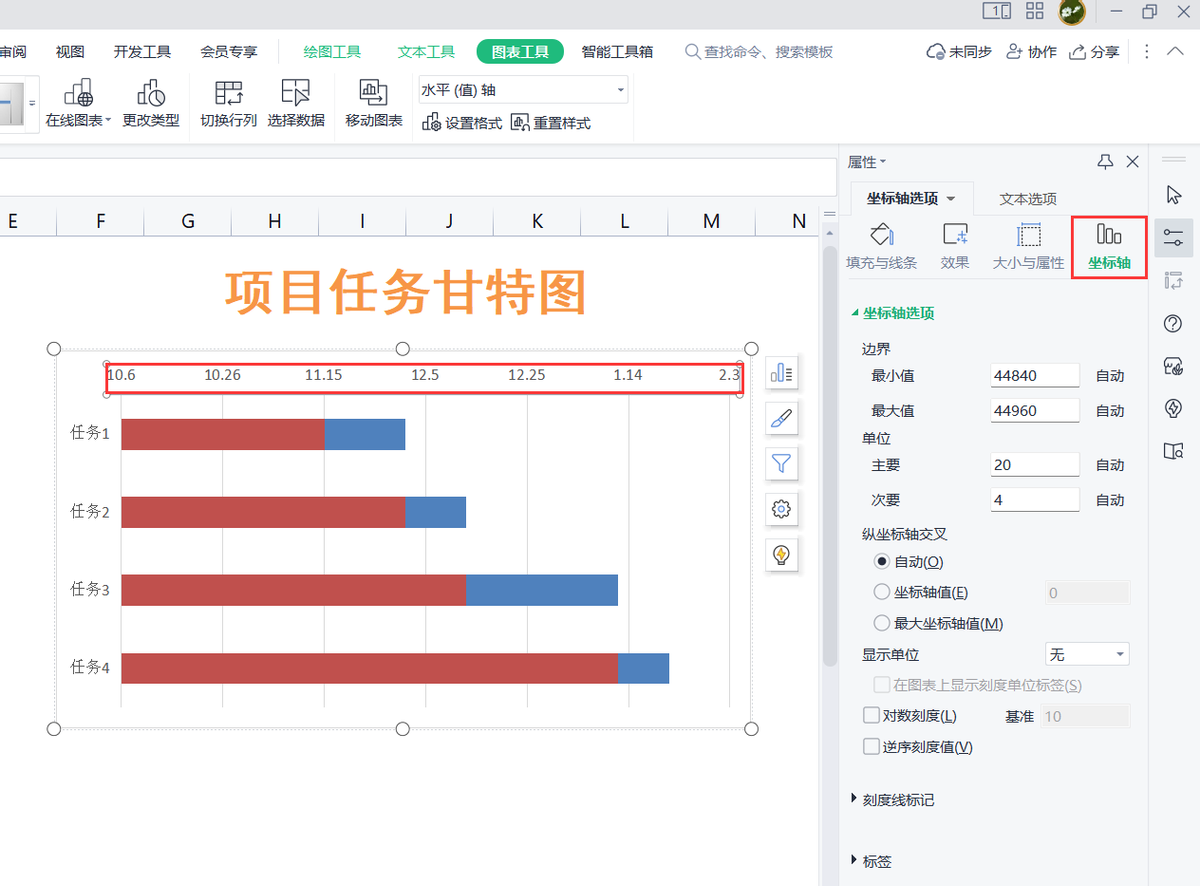Reset 次要 unit to 自动

[1110, 500]
